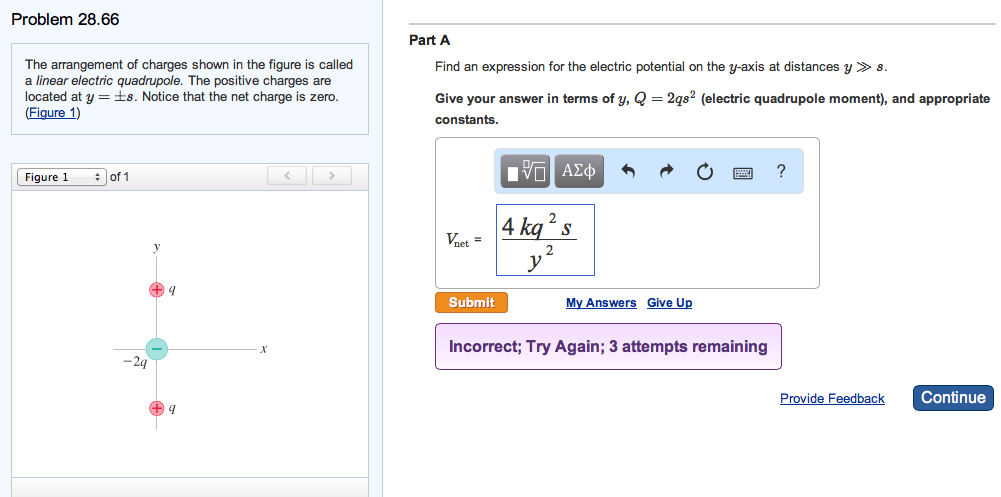Submit the answer
This screenshot has width=1001, height=497.
471,302
